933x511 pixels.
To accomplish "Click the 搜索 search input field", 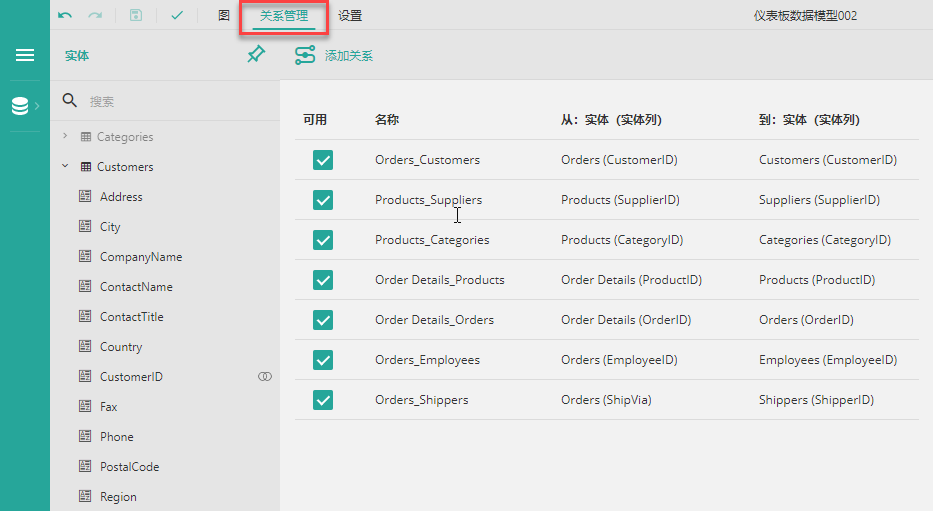I will [179, 101].
